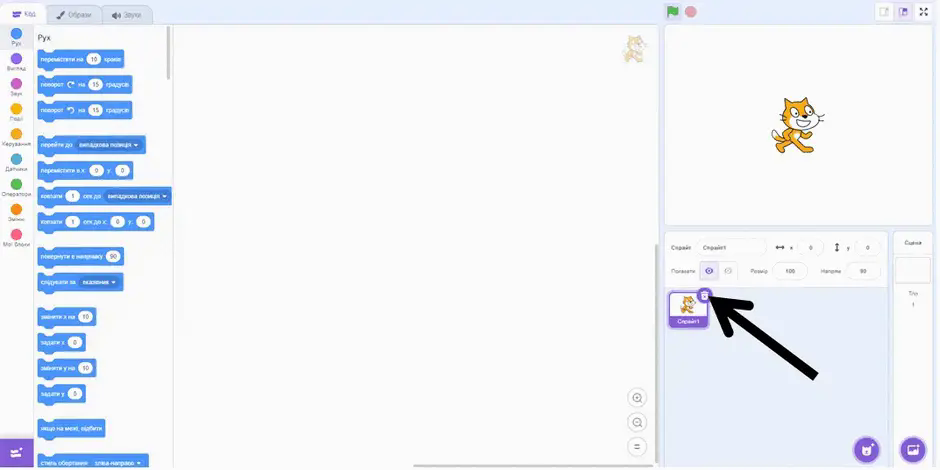Open the Код tab
Image resolution: width=940 pixels, height=470 pixels.
pyautogui.click(x=24, y=15)
